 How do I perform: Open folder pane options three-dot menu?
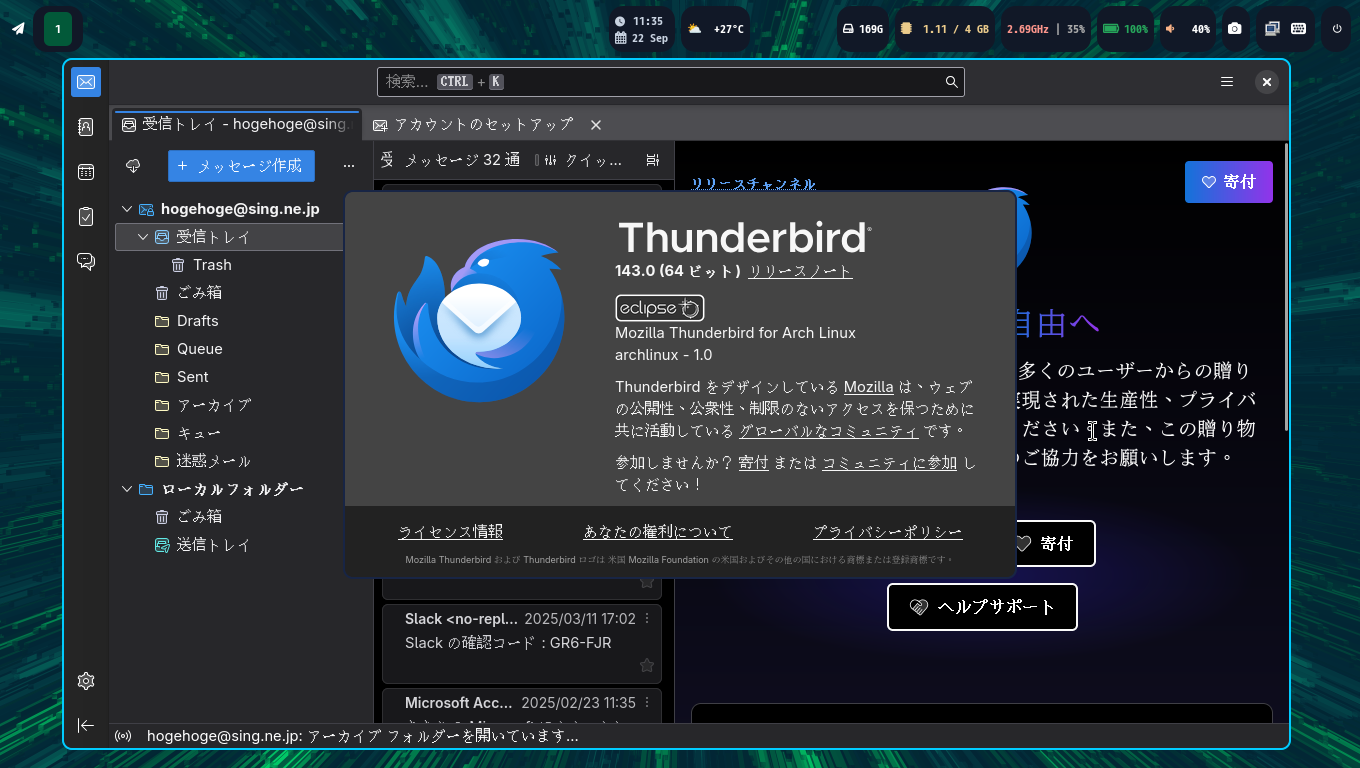pyautogui.click(x=349, y=166)
